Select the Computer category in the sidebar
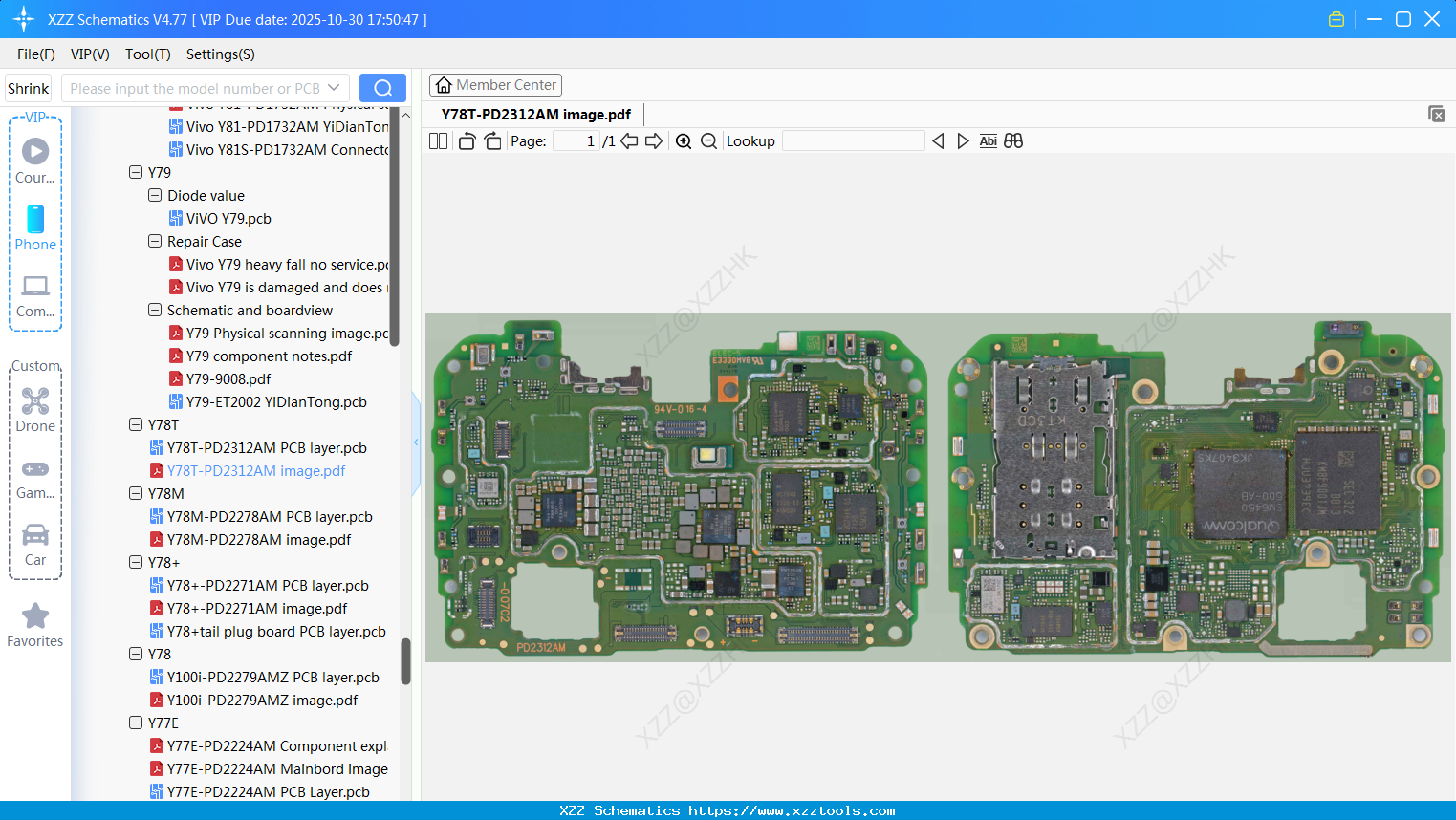The height and width of the screenshot is (820, 1456). click(35, 296)
